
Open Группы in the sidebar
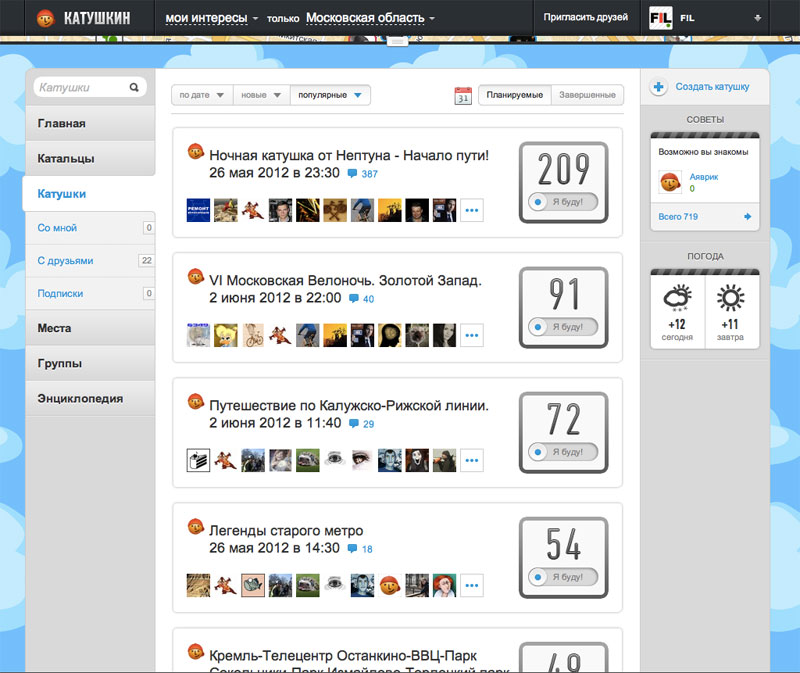click(90, 363)
